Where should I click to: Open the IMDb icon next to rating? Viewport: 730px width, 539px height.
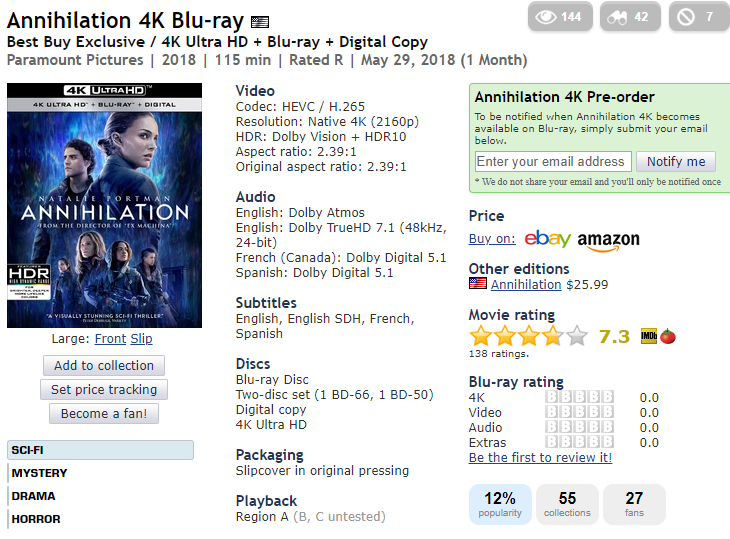click(x=649, y=336)
